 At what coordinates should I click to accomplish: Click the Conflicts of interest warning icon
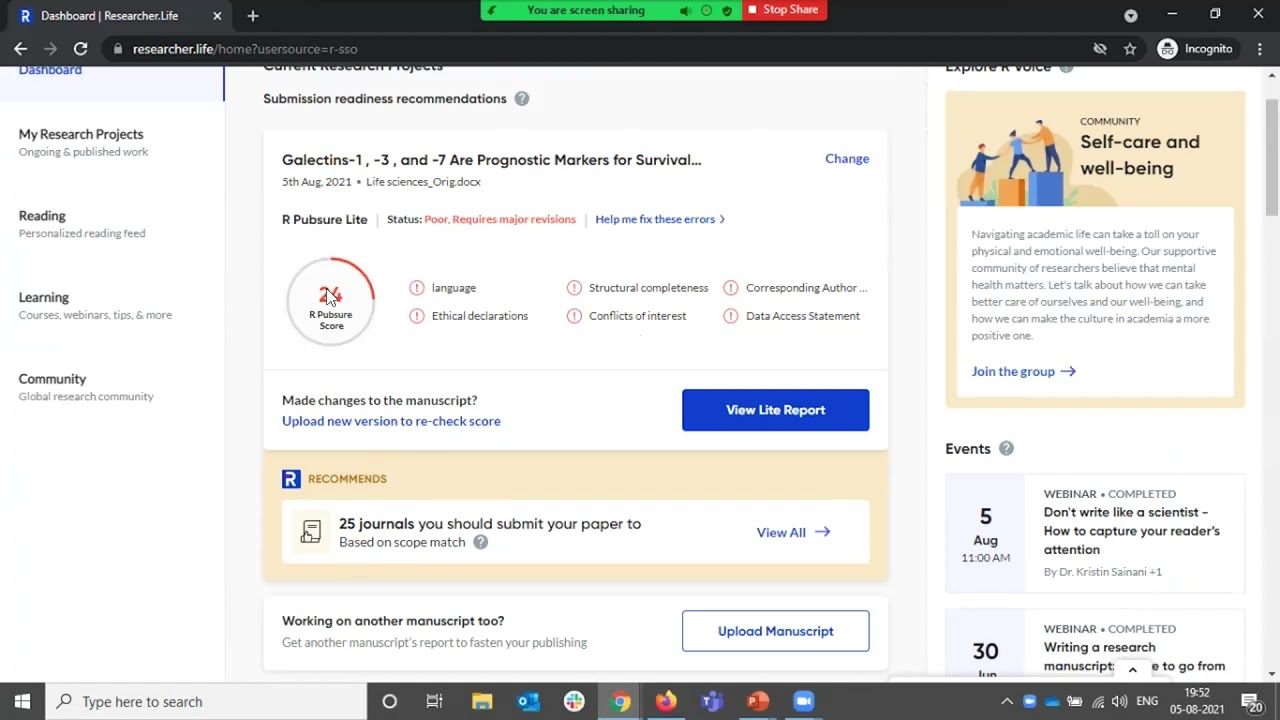point(574,316)
